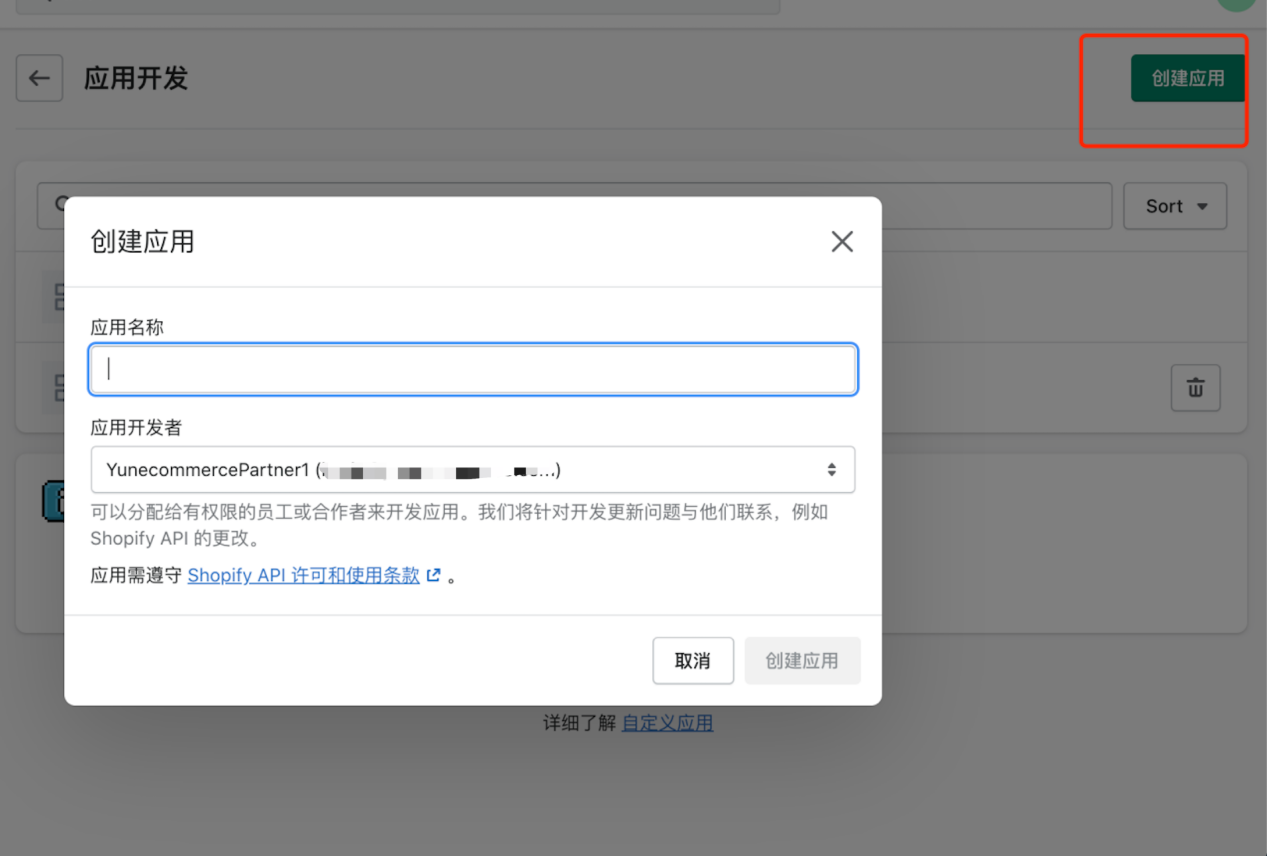Viewport: 1267px width, 856px height.
Task: Click the external link icon beside Shopify API 条款
Action: (x=432, y=575)
